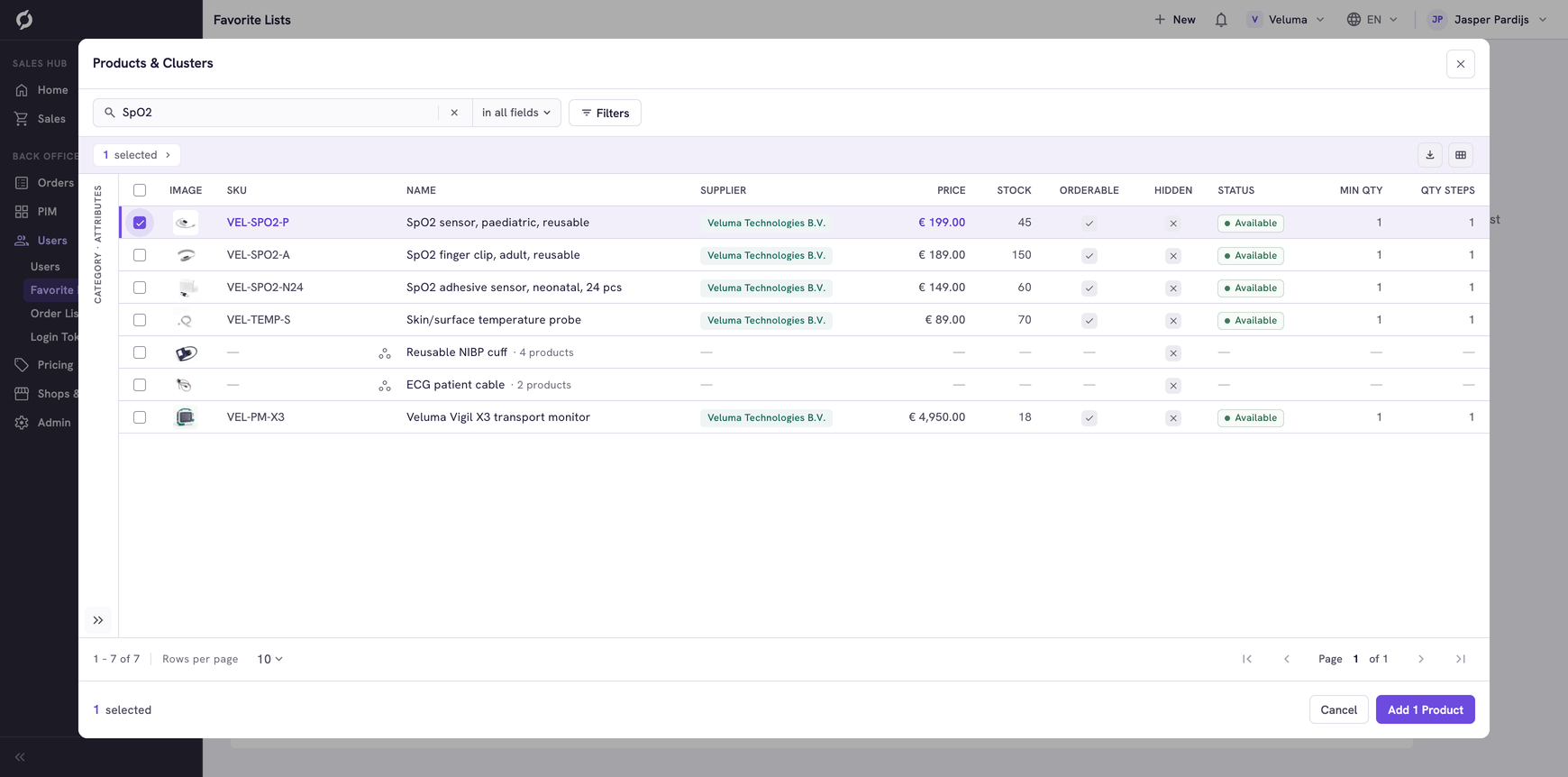This screenshot has height=777, width=1568.
Task: Open Orders in the sidebar
Action: click(x=43, y=183)
